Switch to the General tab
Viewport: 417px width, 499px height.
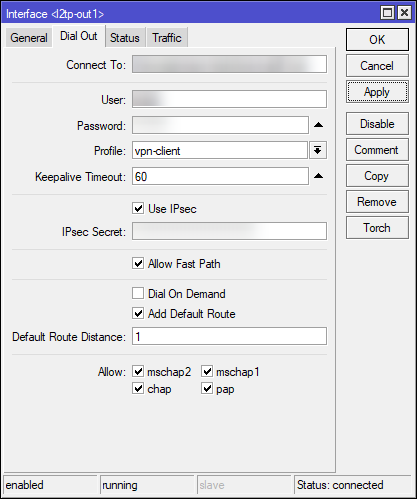coord(29,38)
